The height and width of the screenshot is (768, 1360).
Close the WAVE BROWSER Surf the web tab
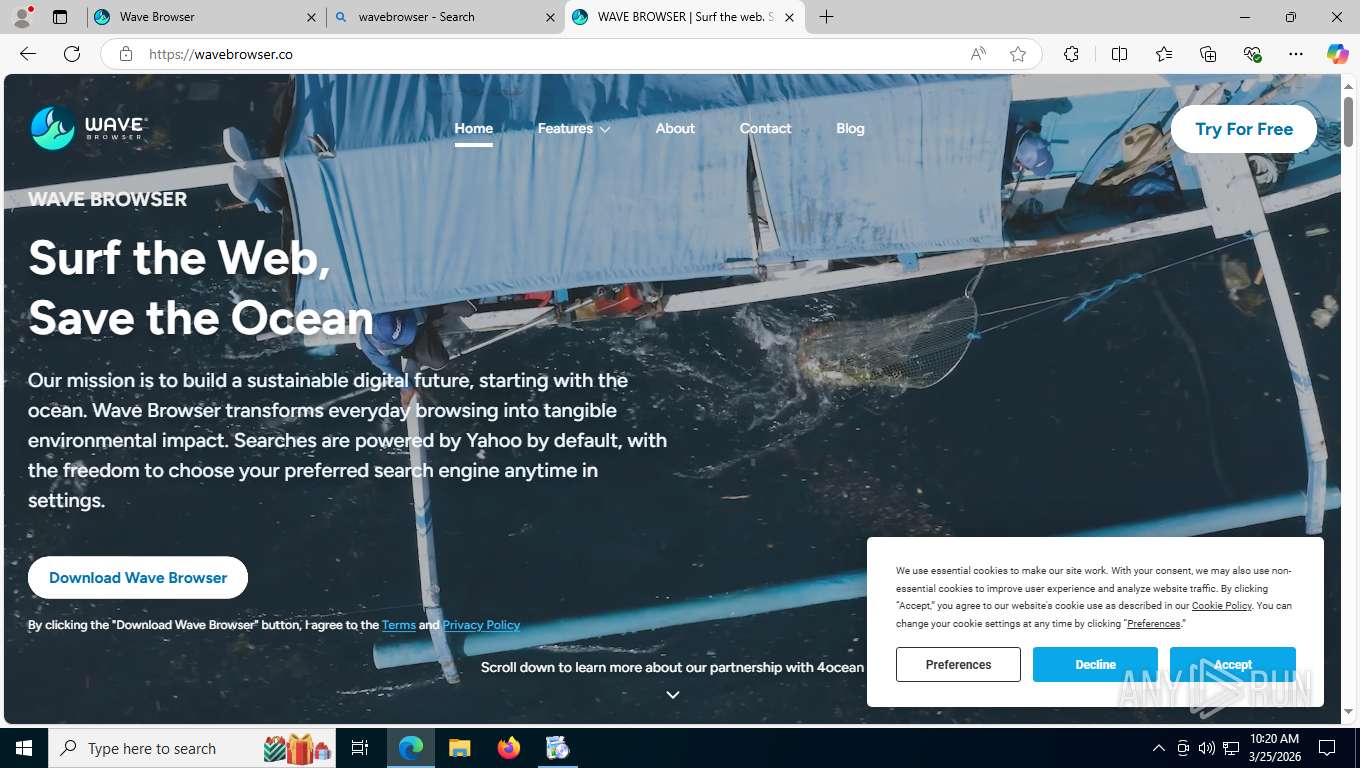click(789, 17)
